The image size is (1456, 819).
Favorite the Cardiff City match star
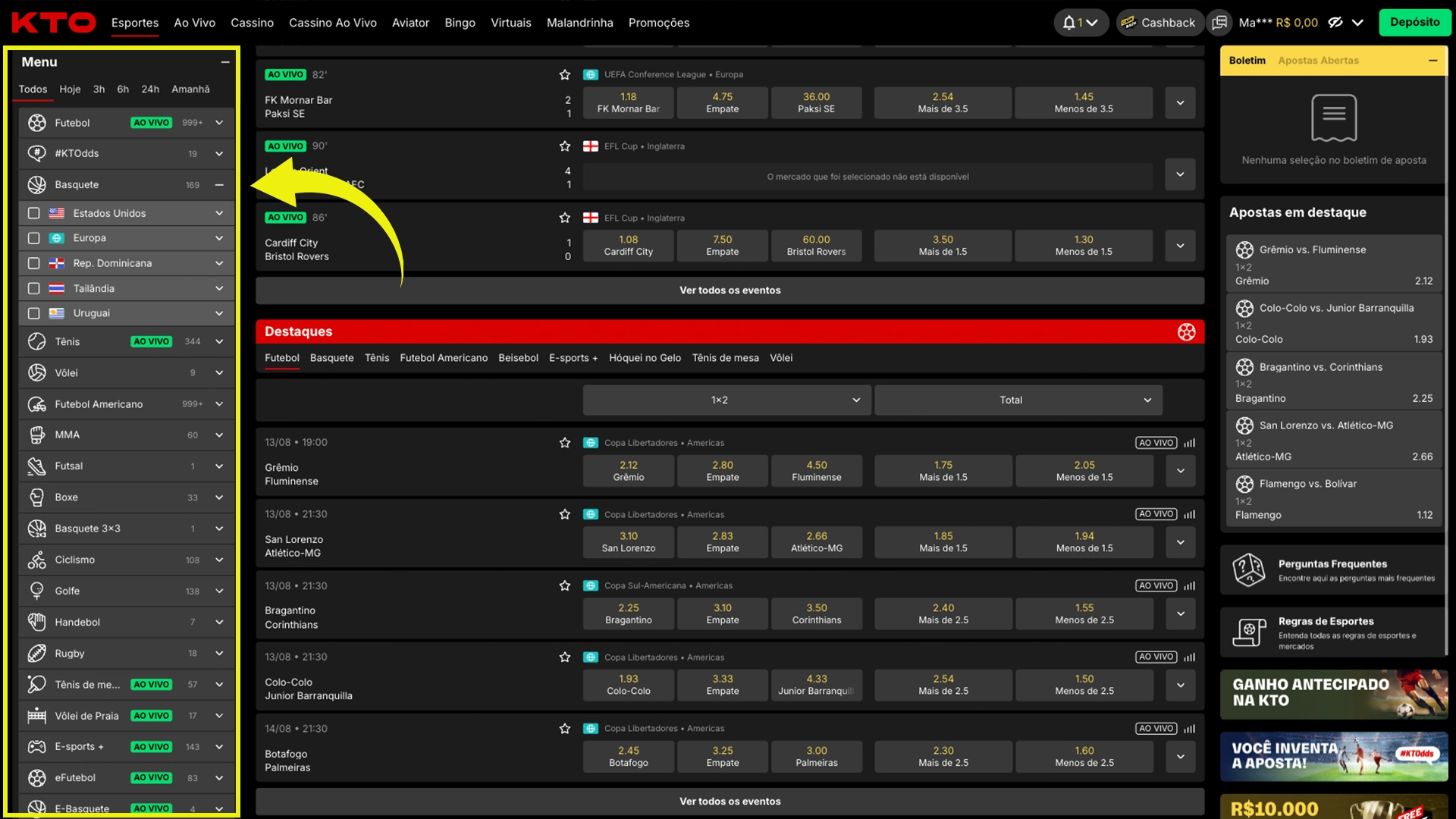(565, 218)
